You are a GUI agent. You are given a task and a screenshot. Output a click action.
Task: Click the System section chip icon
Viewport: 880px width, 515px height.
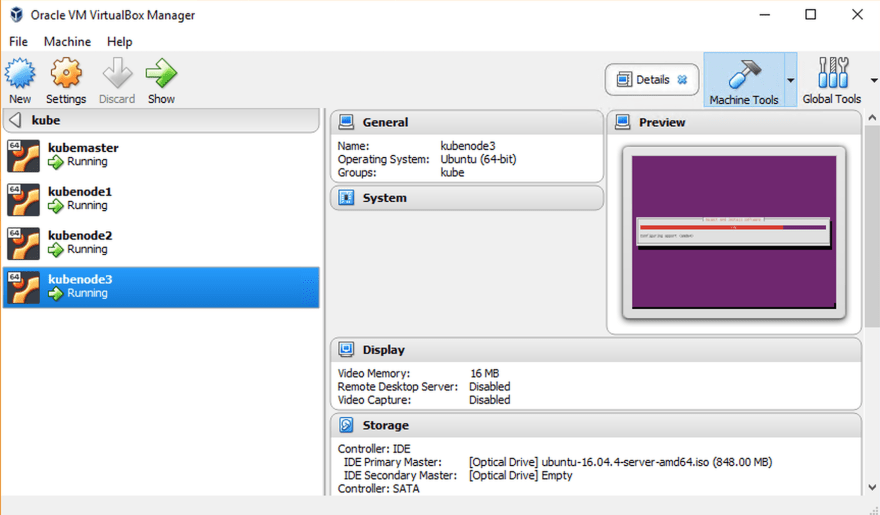[346, 197]
